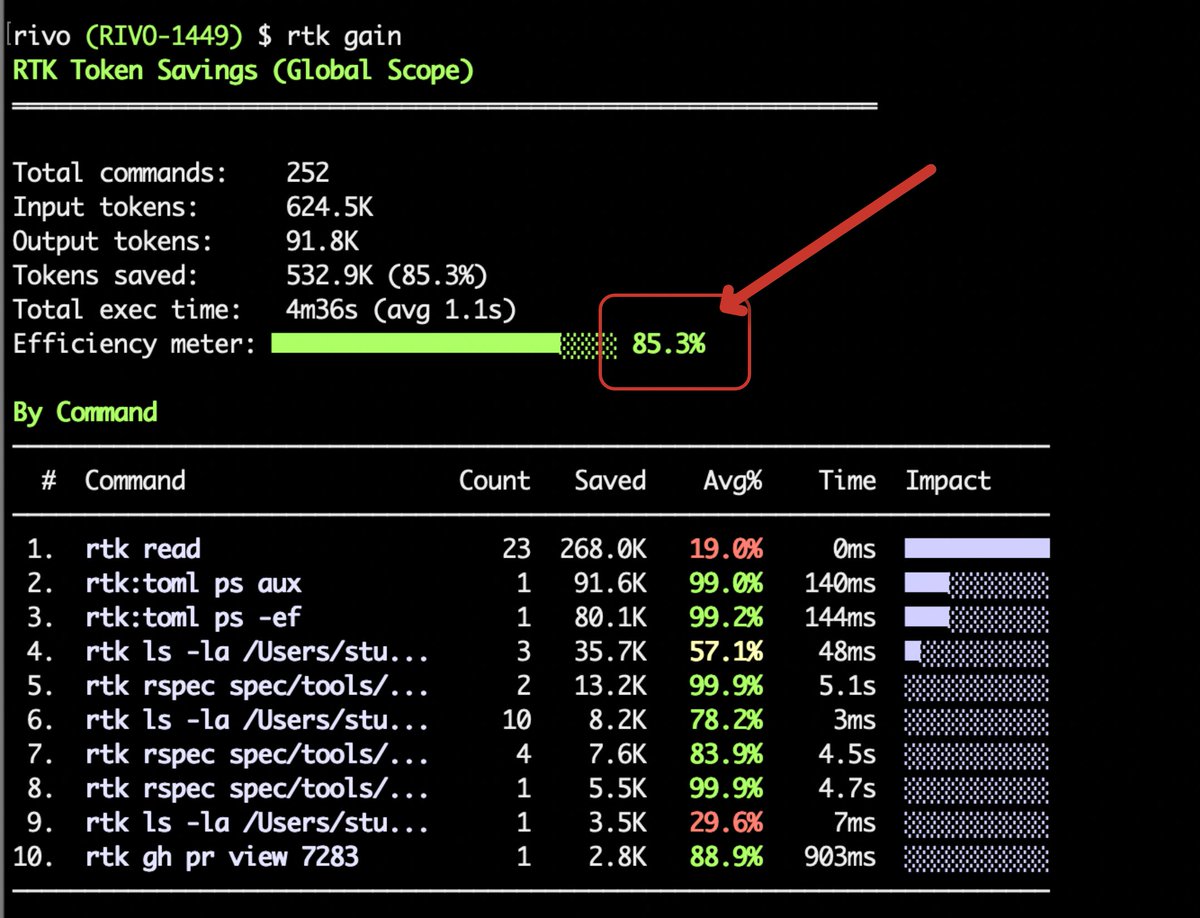Click Total exec time value 4m36s
The image size is (1200, 918).
(322, 310)
